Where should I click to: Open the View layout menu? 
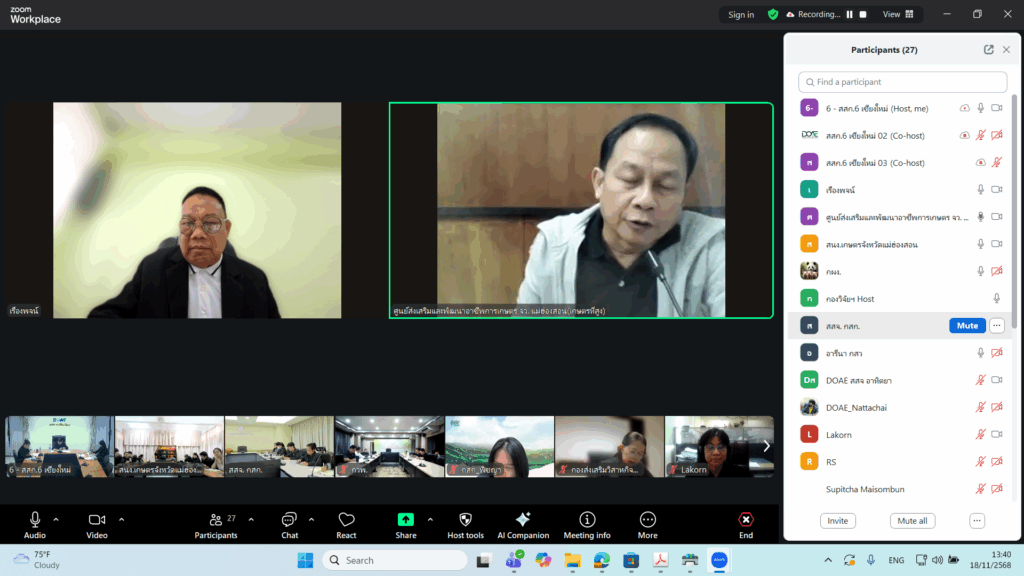coord(898,14)
